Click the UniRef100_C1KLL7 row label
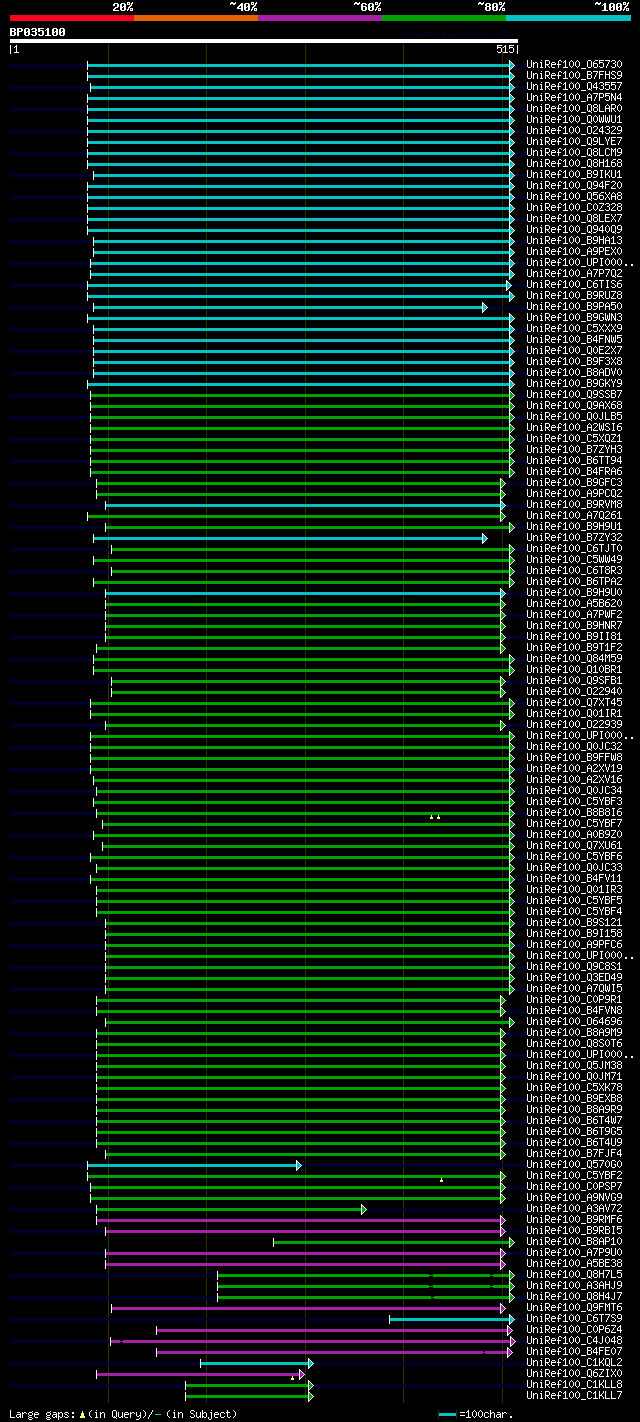 (x=574, y=1396)
